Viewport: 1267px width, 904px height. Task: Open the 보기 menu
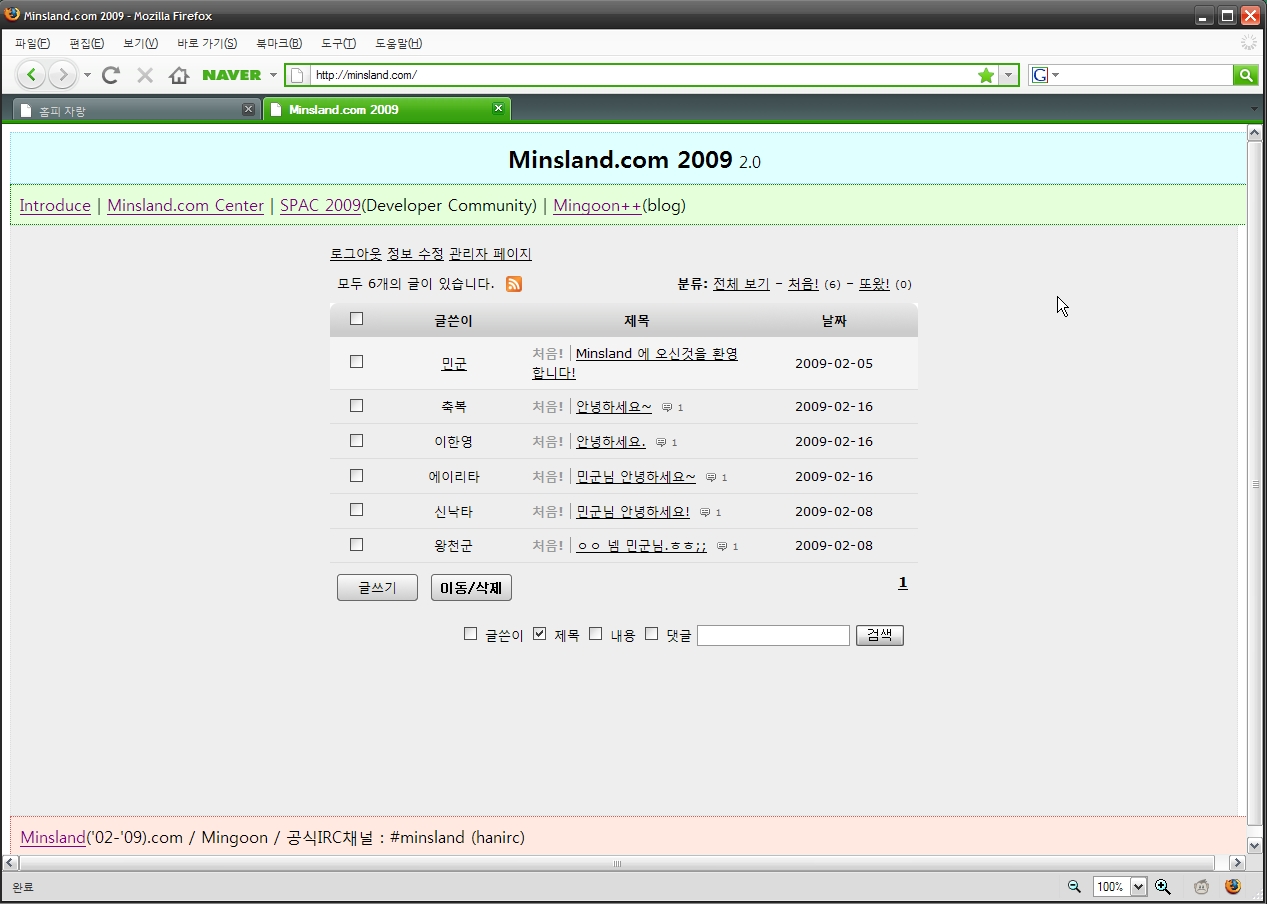(x=140, y=43)
